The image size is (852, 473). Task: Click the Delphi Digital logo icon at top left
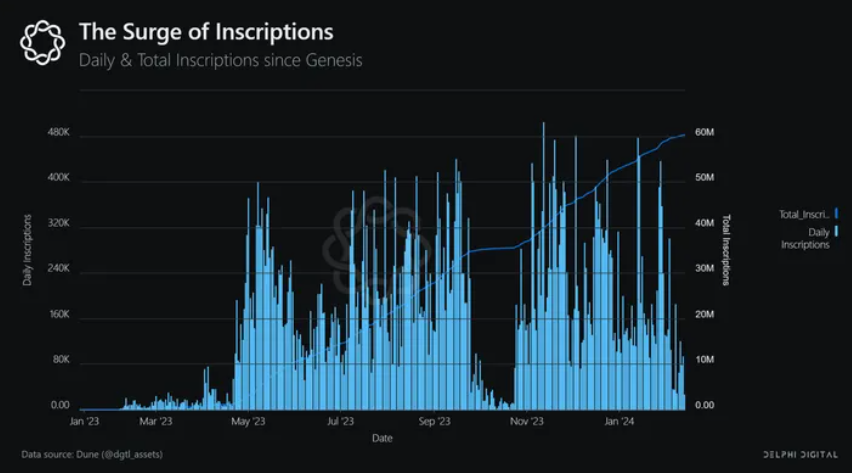(42, 43)
